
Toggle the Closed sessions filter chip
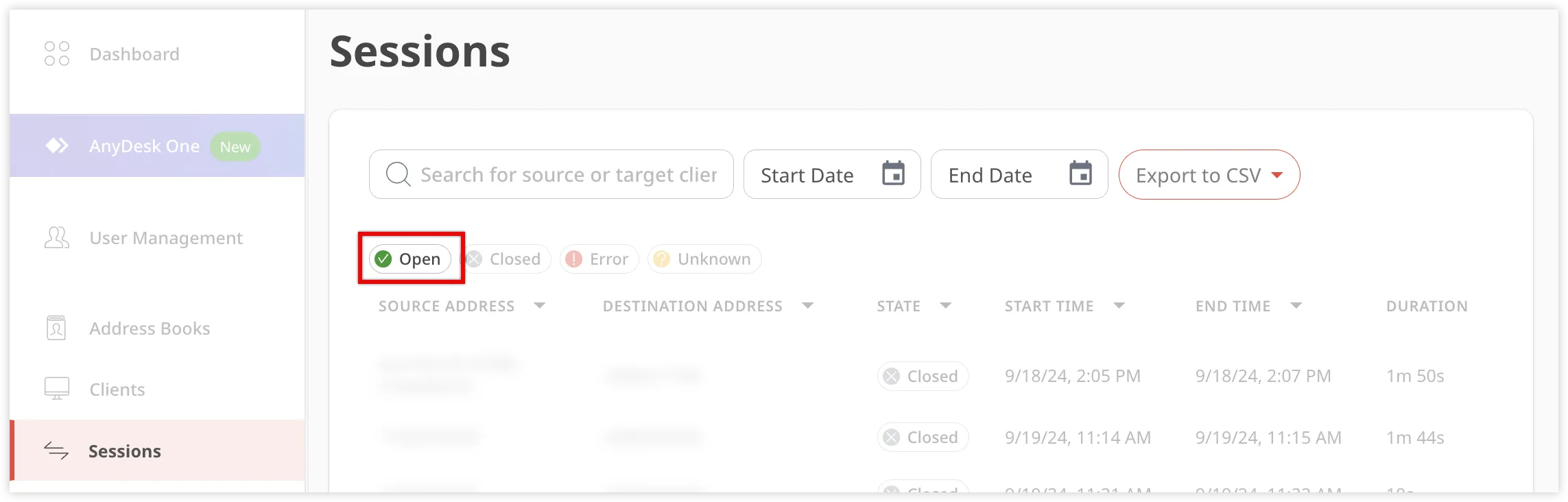506,259
